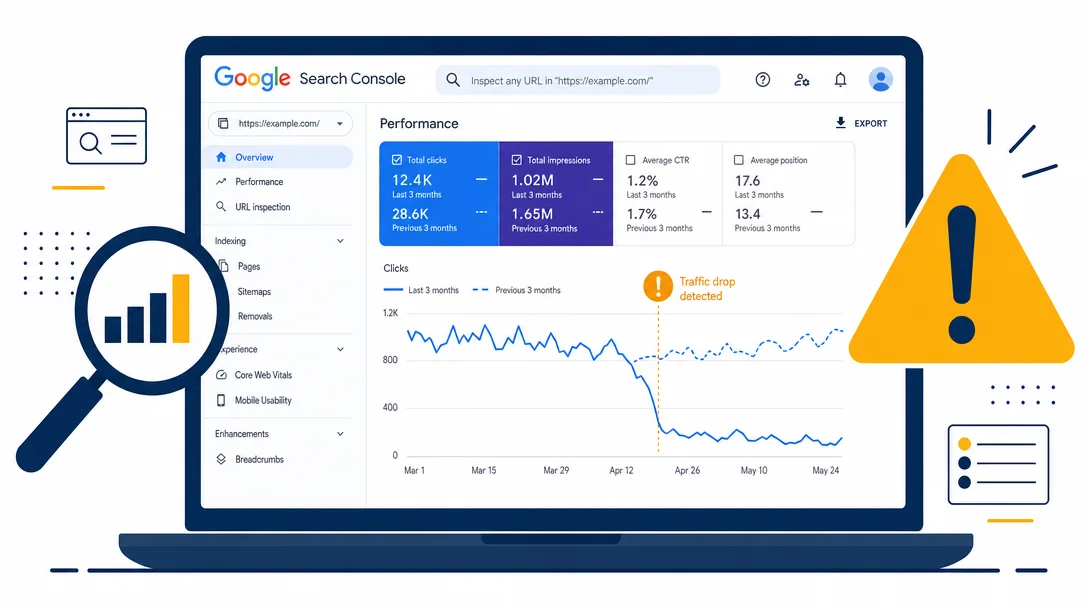Click the 13.4 previous position value
Screen dimensions: 1088x608
click(747, 214)
